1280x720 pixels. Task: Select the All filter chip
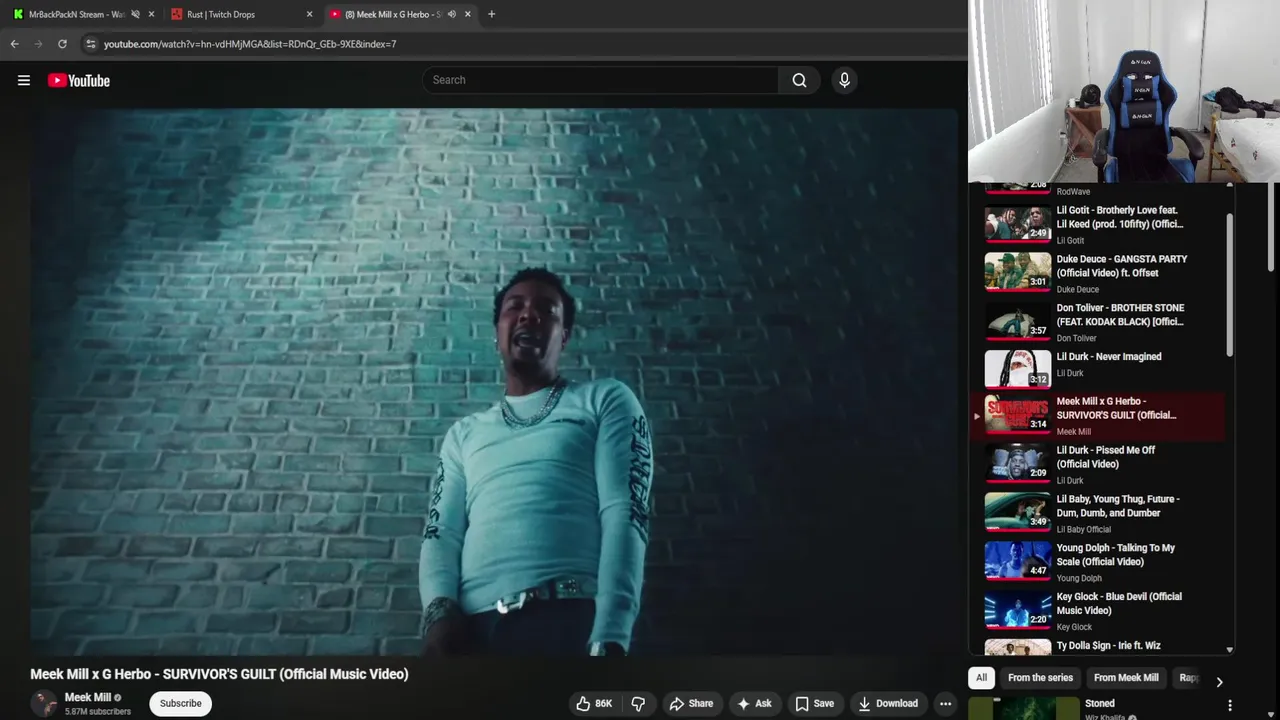coord(981,678)
